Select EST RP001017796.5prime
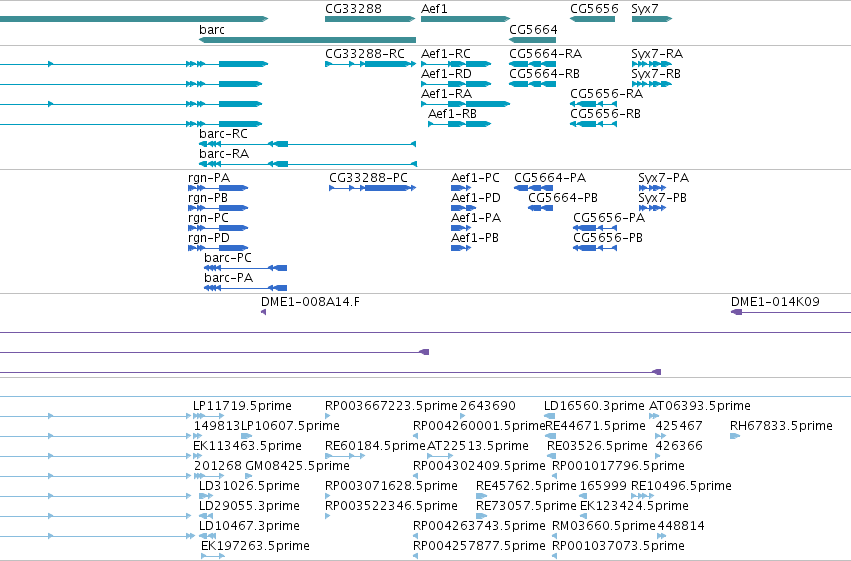Screen dimensions: 851x561 (555, 477)
